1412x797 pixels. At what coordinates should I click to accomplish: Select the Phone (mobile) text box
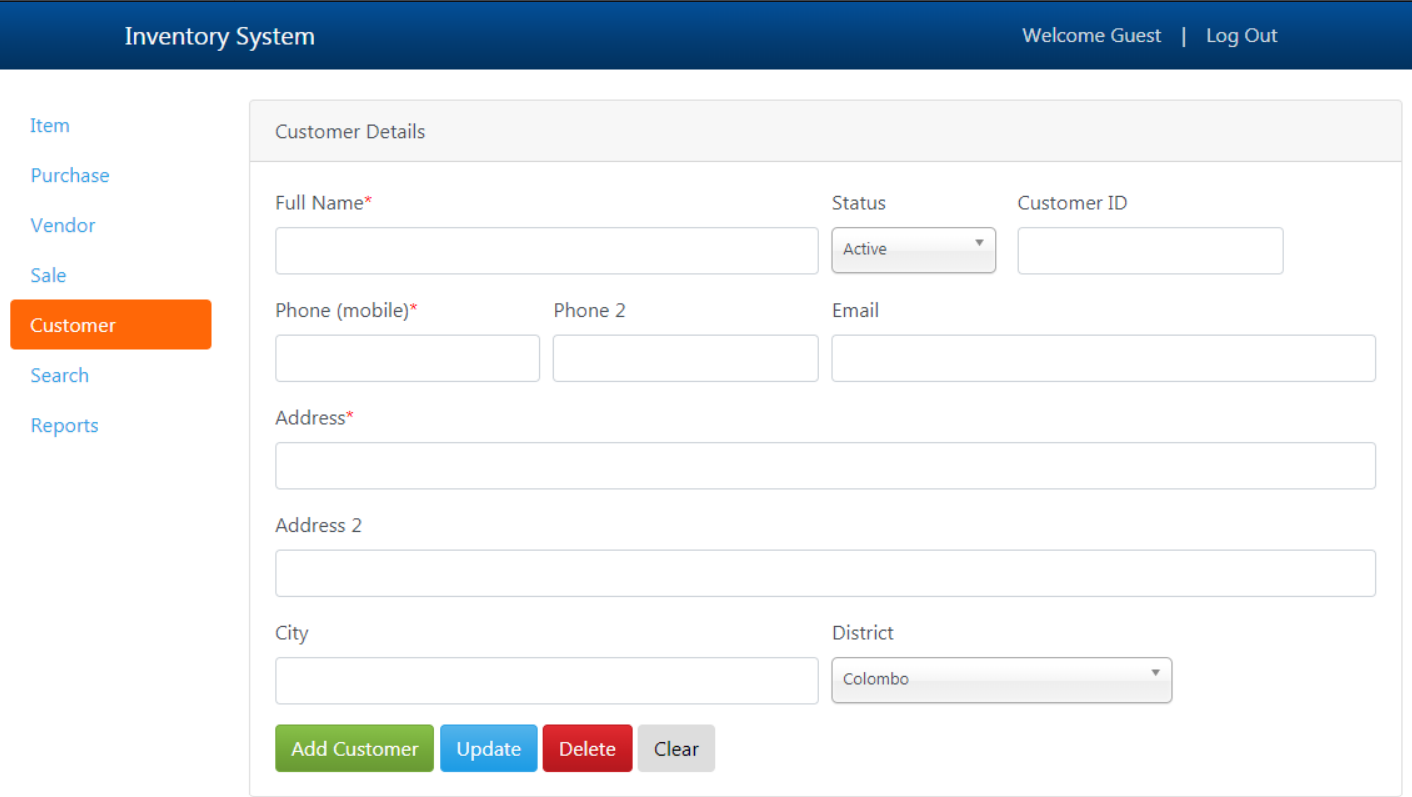pyautogui.click(x=407, y=358)
